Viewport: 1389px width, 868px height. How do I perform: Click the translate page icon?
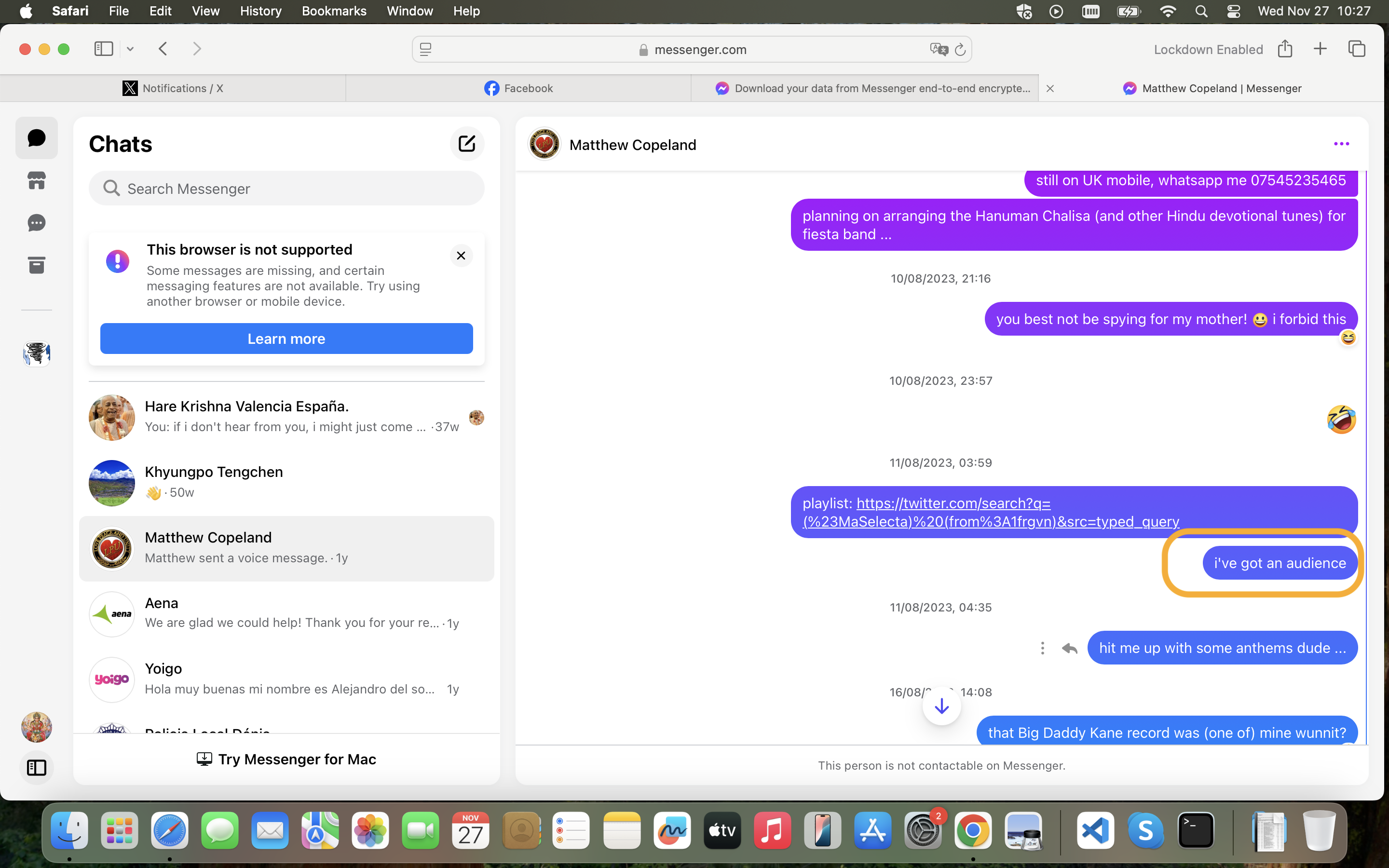click(x=939, y=49)
